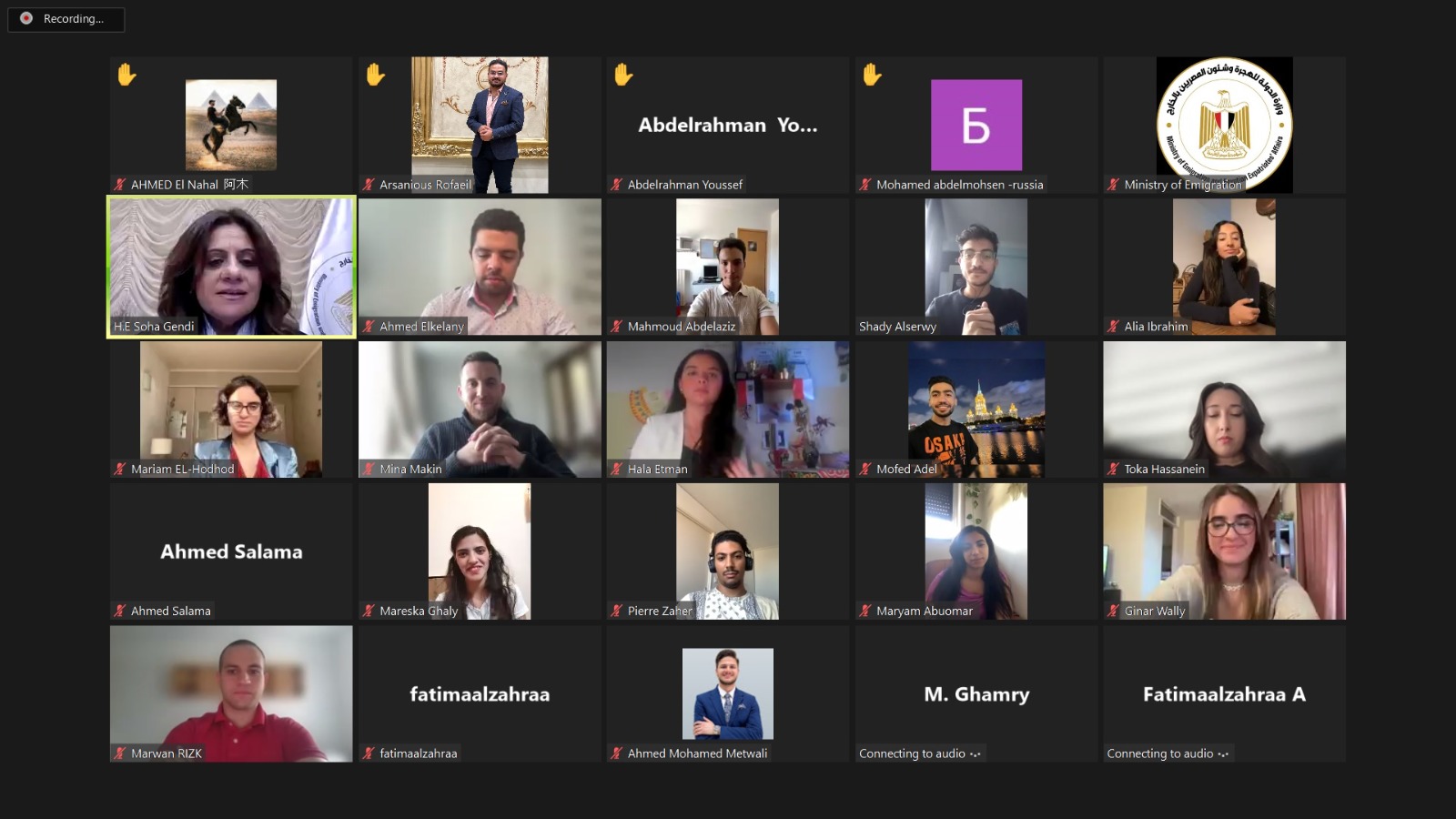Click raised hand on Abdelrahman Youssef tile
This screenshot has height=819, width=1456.
click(623, 75)
